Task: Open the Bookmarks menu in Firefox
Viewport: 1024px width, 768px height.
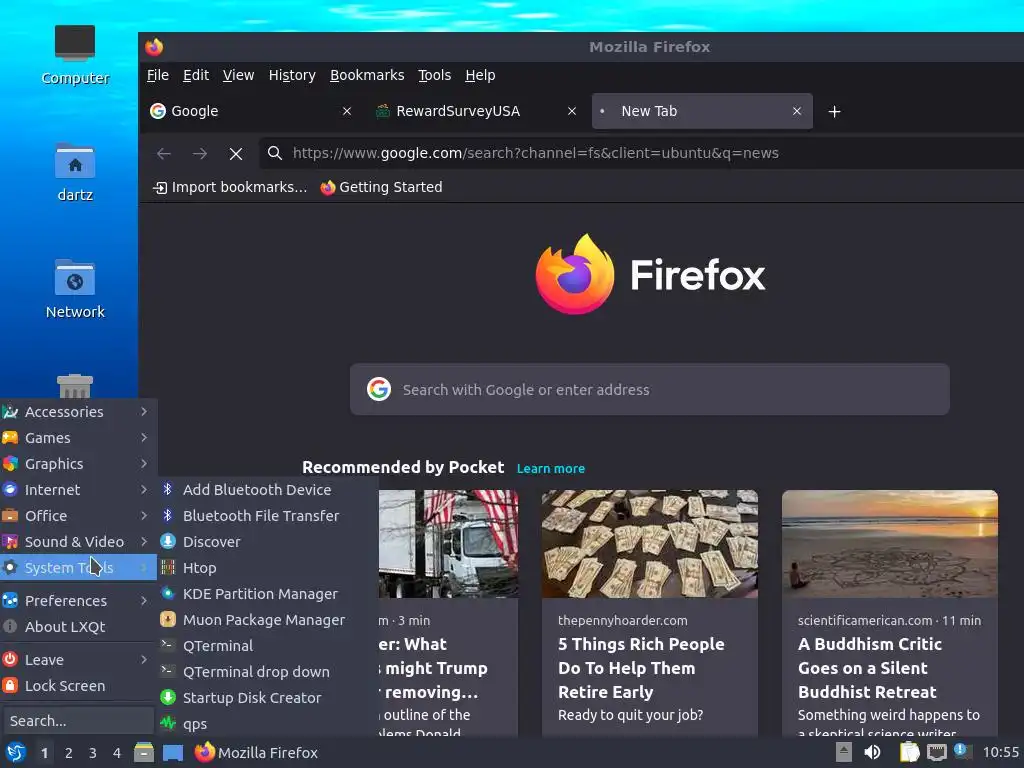Action: [x=366, y=75]
